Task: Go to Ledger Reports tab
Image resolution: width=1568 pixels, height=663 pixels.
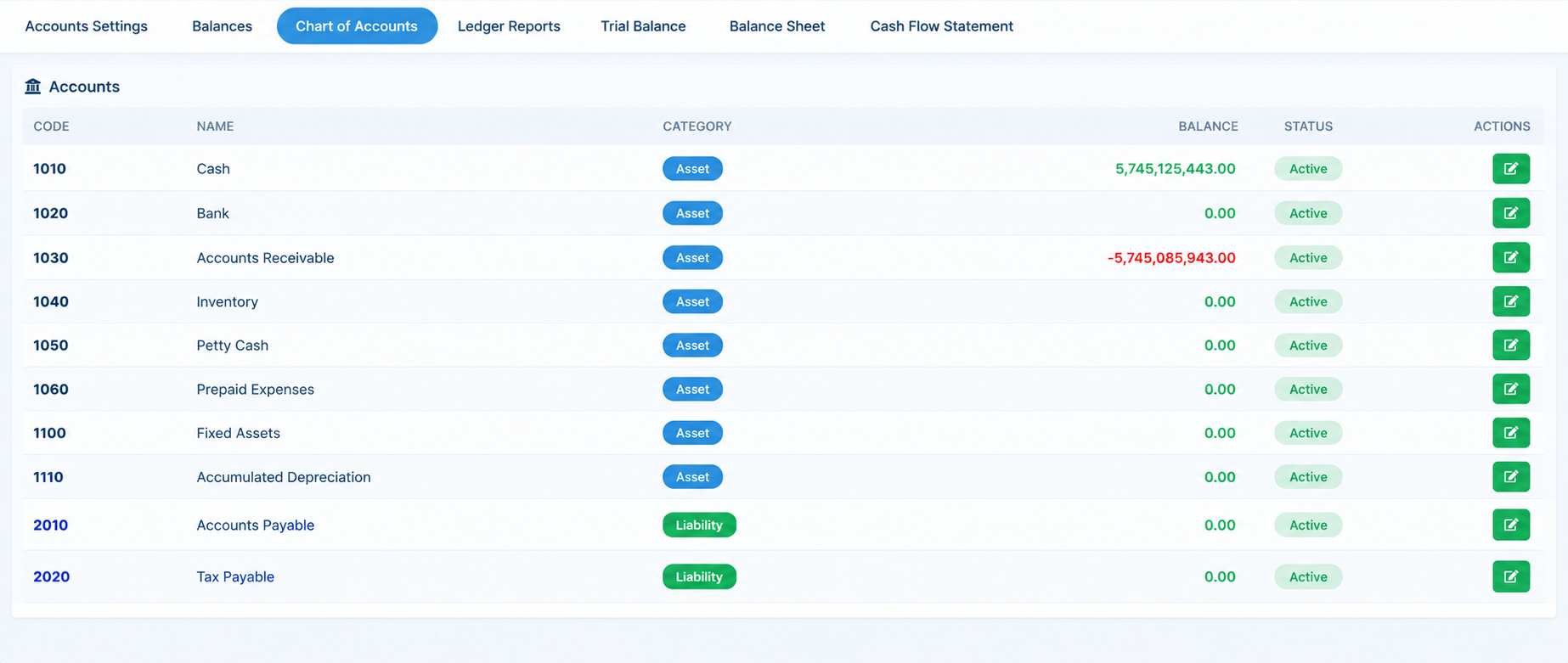Action: [x=509, y=26]
